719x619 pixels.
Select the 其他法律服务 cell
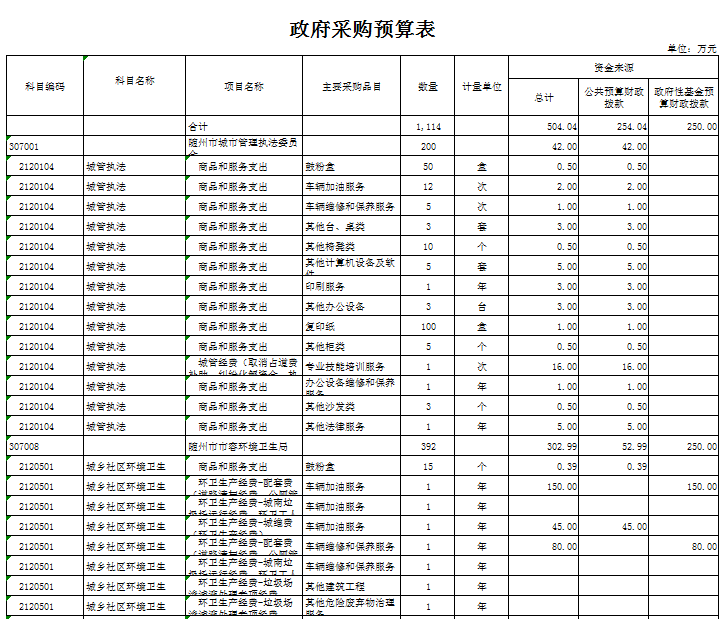pyautogui.click(x=351, y=426)
